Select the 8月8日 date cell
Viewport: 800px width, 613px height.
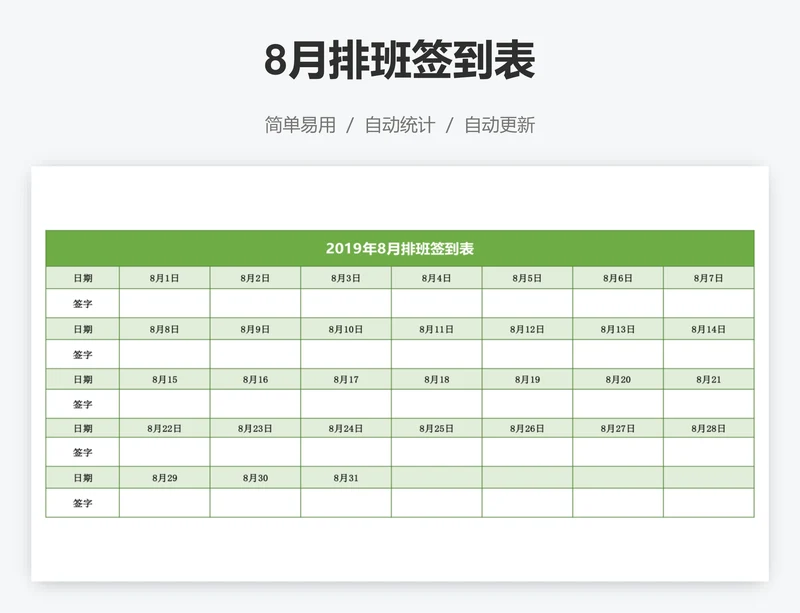[x=165, y=329]
